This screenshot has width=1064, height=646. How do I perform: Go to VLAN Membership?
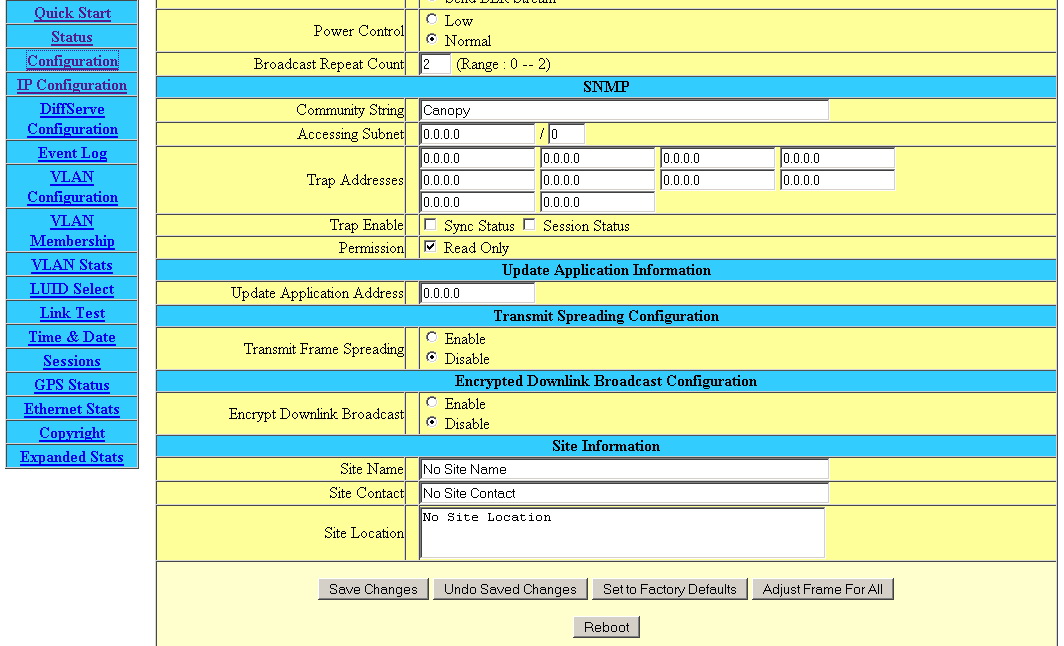pos(72,231)
